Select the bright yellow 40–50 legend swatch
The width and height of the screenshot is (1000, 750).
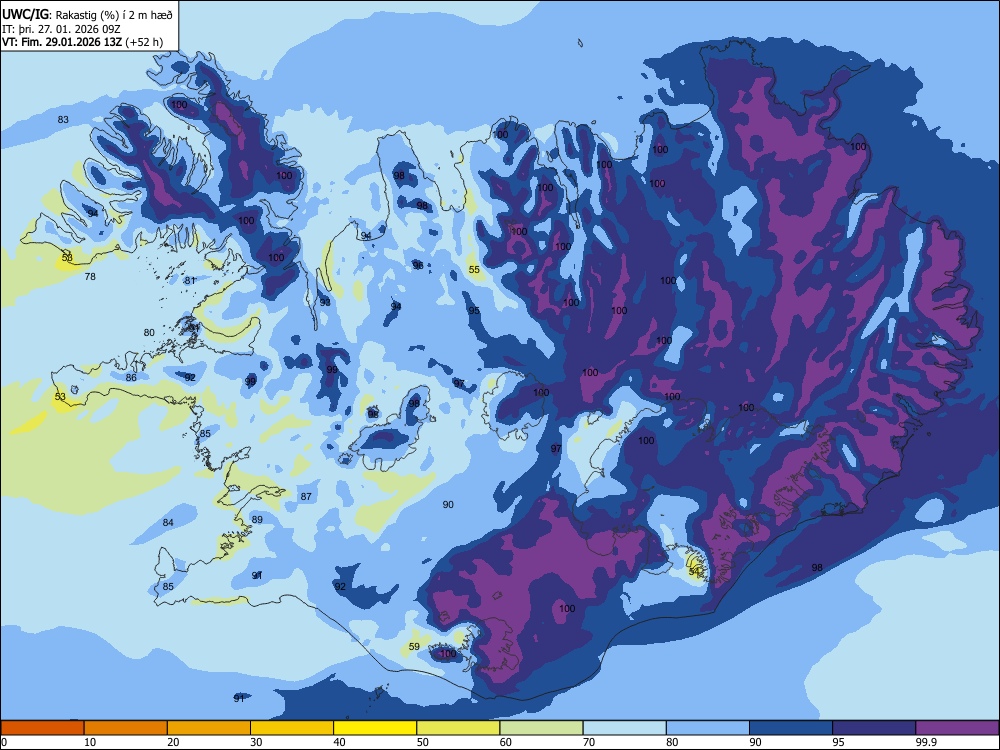click(x=375, y=728)
